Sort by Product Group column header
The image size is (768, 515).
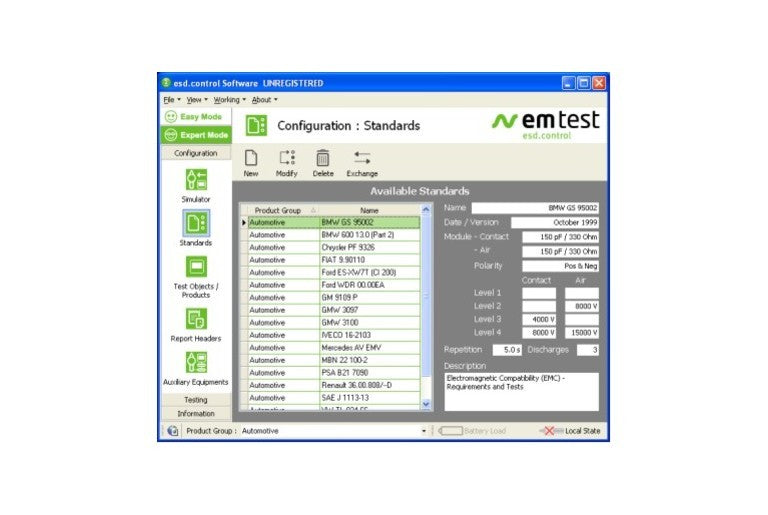(x=283, y=210)
